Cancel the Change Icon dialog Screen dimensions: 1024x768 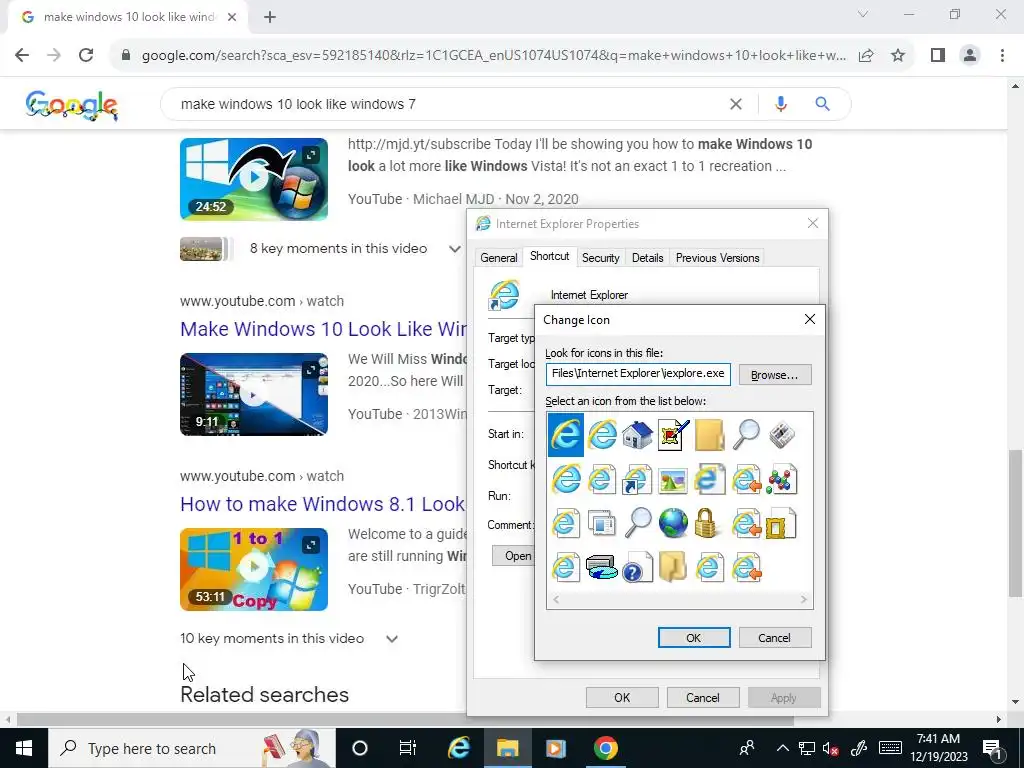(775, 638)
